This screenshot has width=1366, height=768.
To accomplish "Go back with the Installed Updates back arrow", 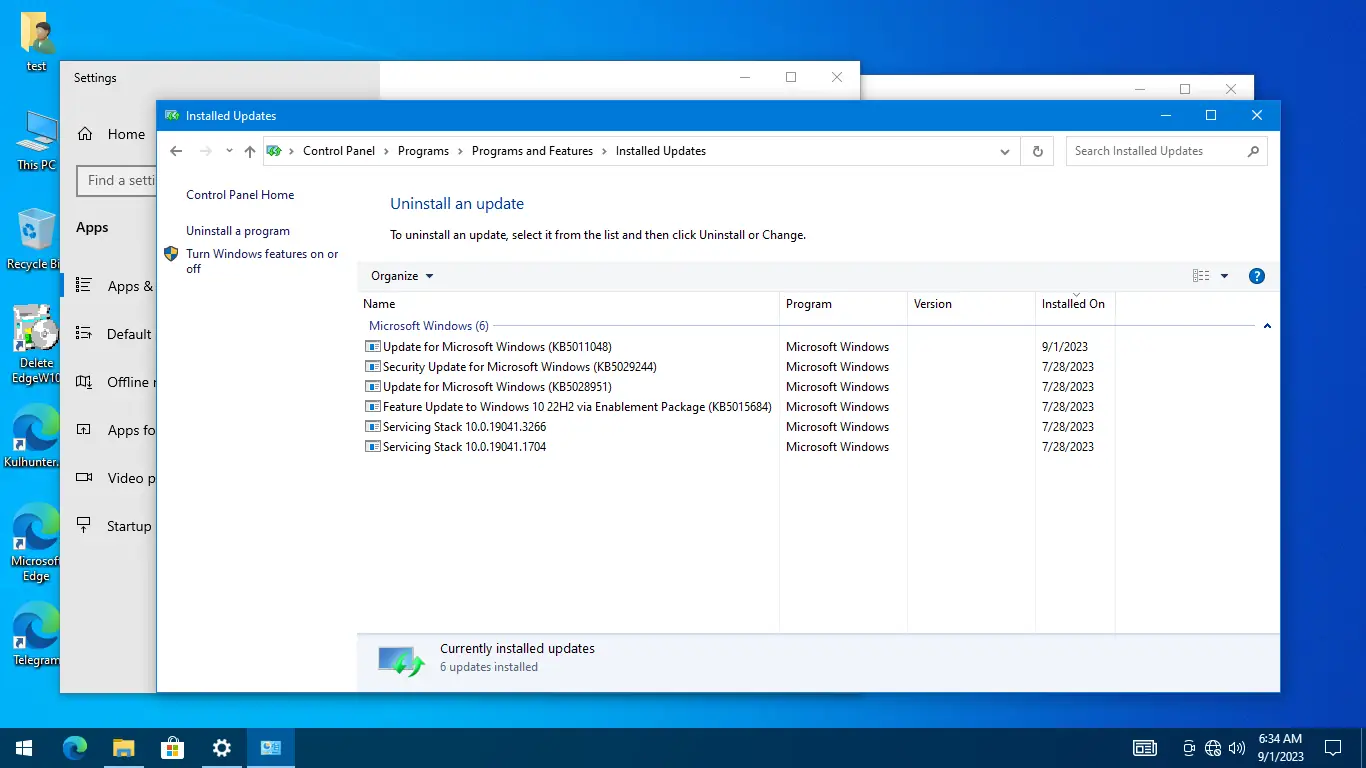I will pos(176,151).
